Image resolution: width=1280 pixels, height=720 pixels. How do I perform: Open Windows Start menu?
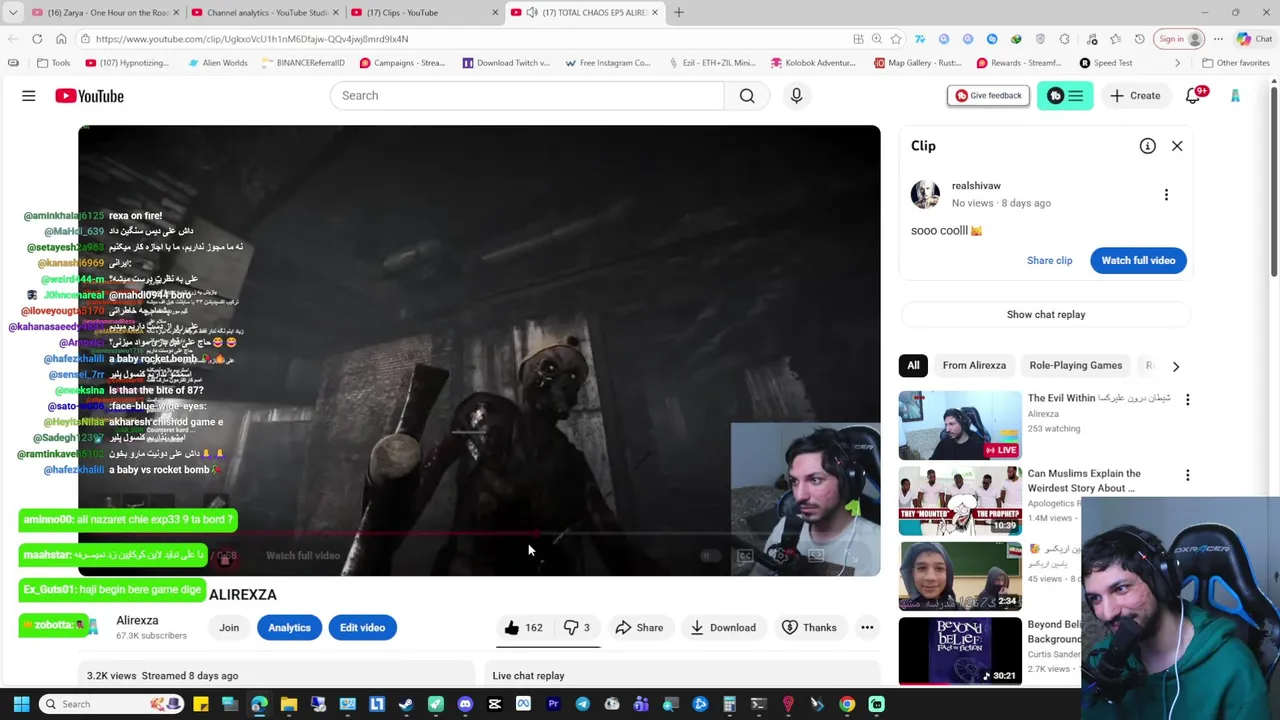21,704
